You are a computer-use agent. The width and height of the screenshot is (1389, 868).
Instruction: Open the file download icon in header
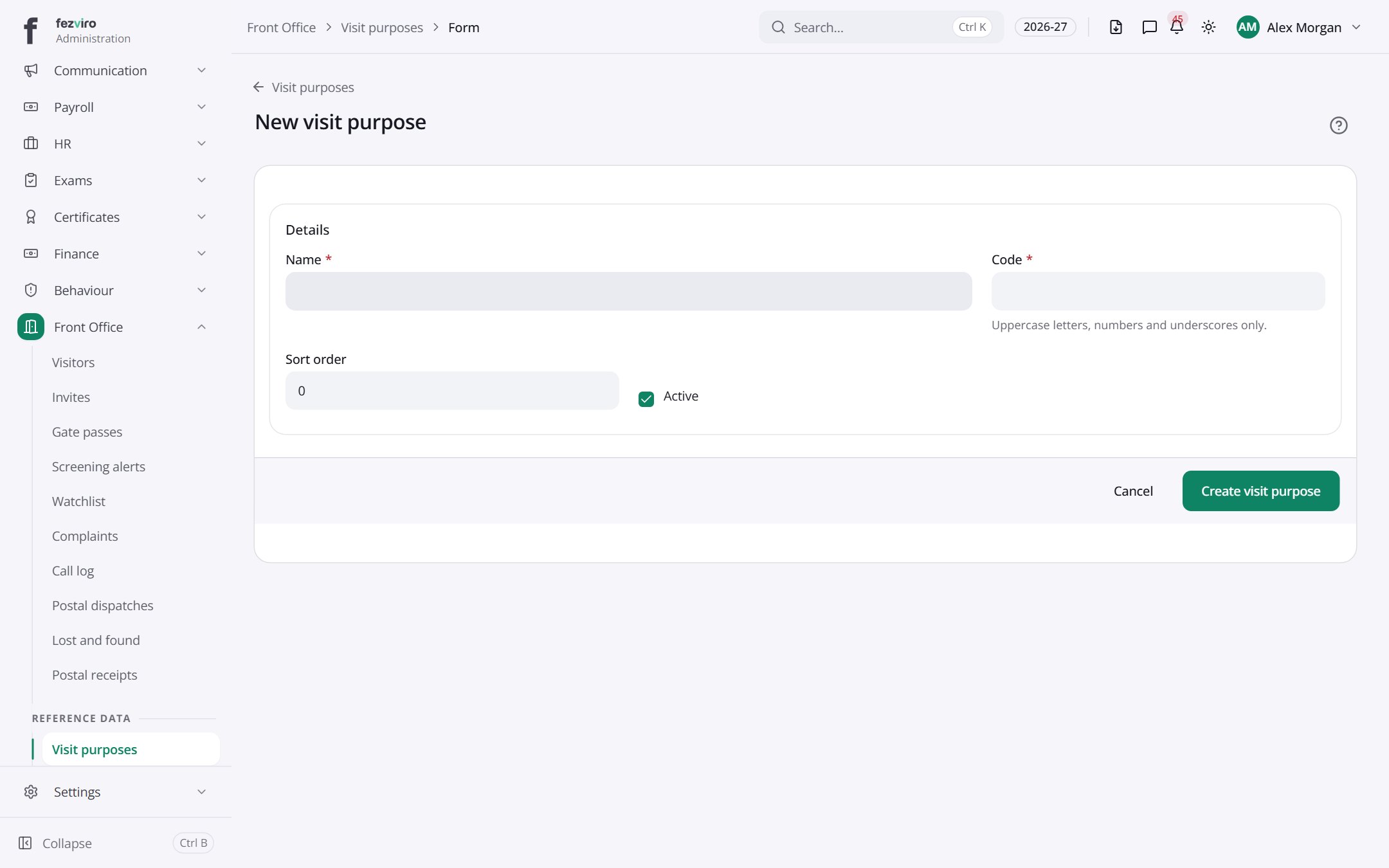(x=1116, y=27)
